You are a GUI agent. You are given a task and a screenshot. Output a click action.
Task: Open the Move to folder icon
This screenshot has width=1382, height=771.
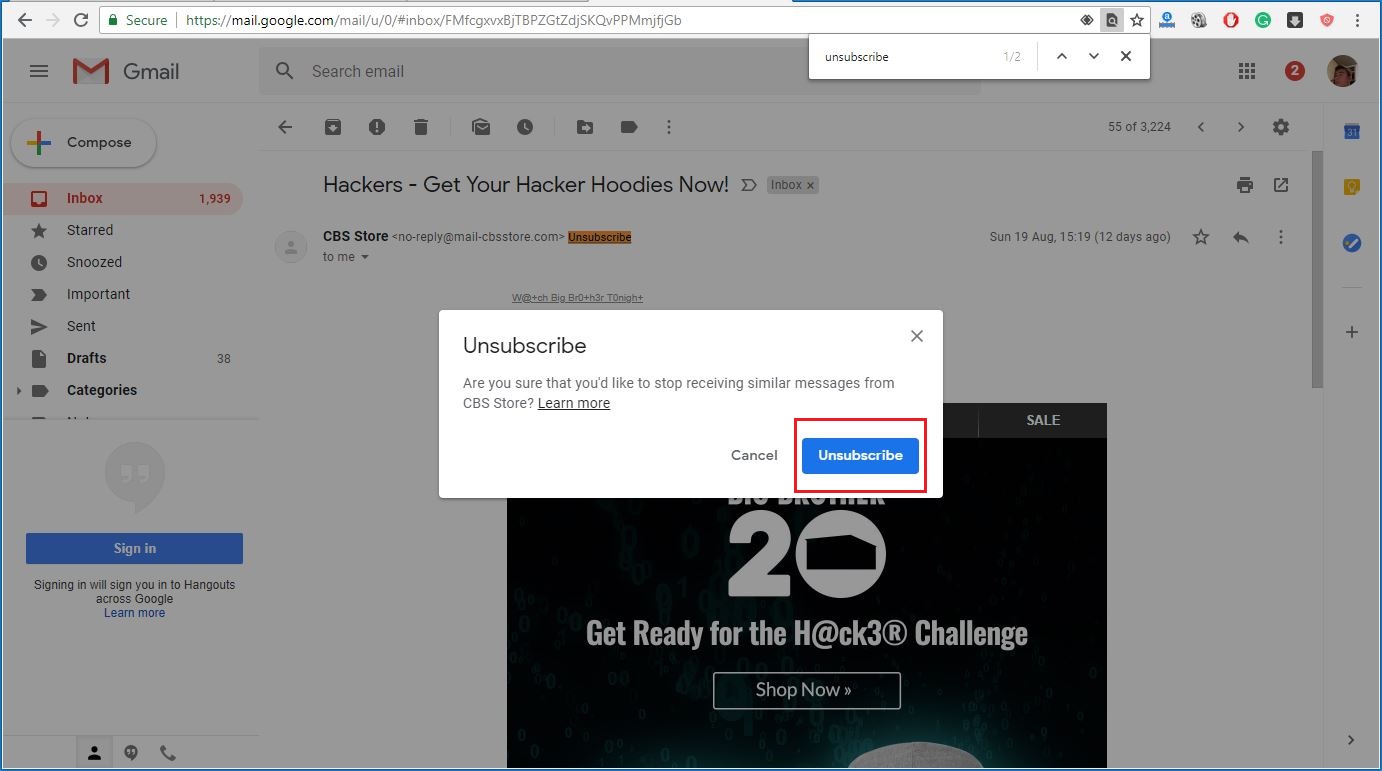pyautogui.click(x=585, y=127)
